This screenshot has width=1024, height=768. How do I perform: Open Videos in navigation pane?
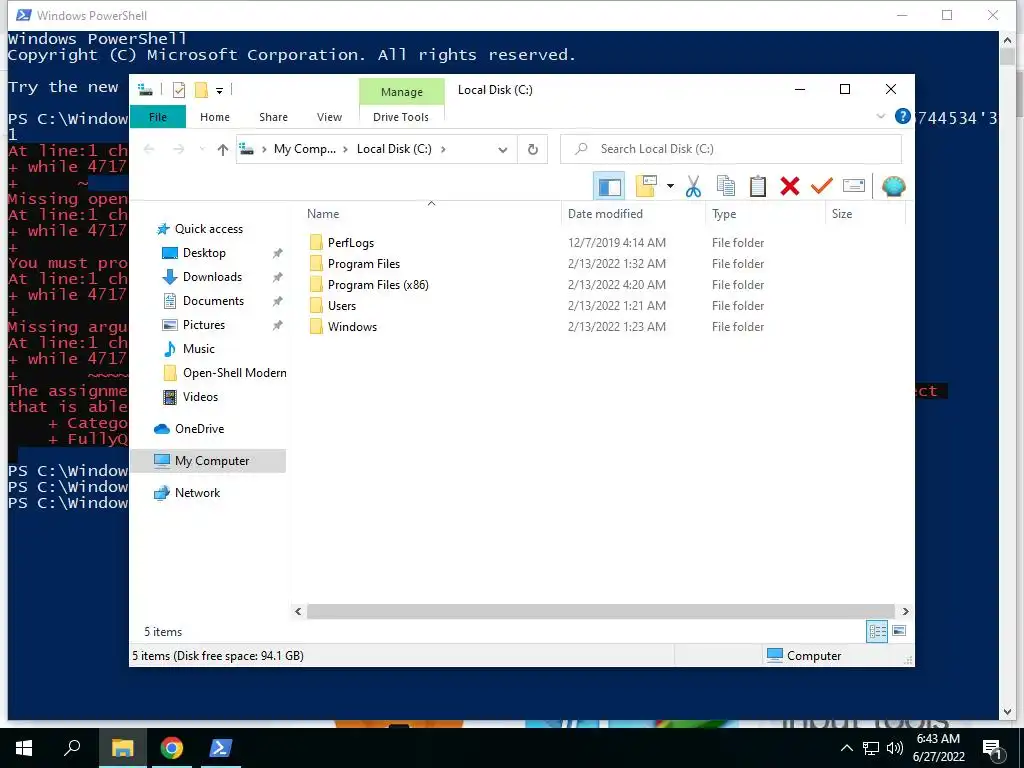(200, 397)
